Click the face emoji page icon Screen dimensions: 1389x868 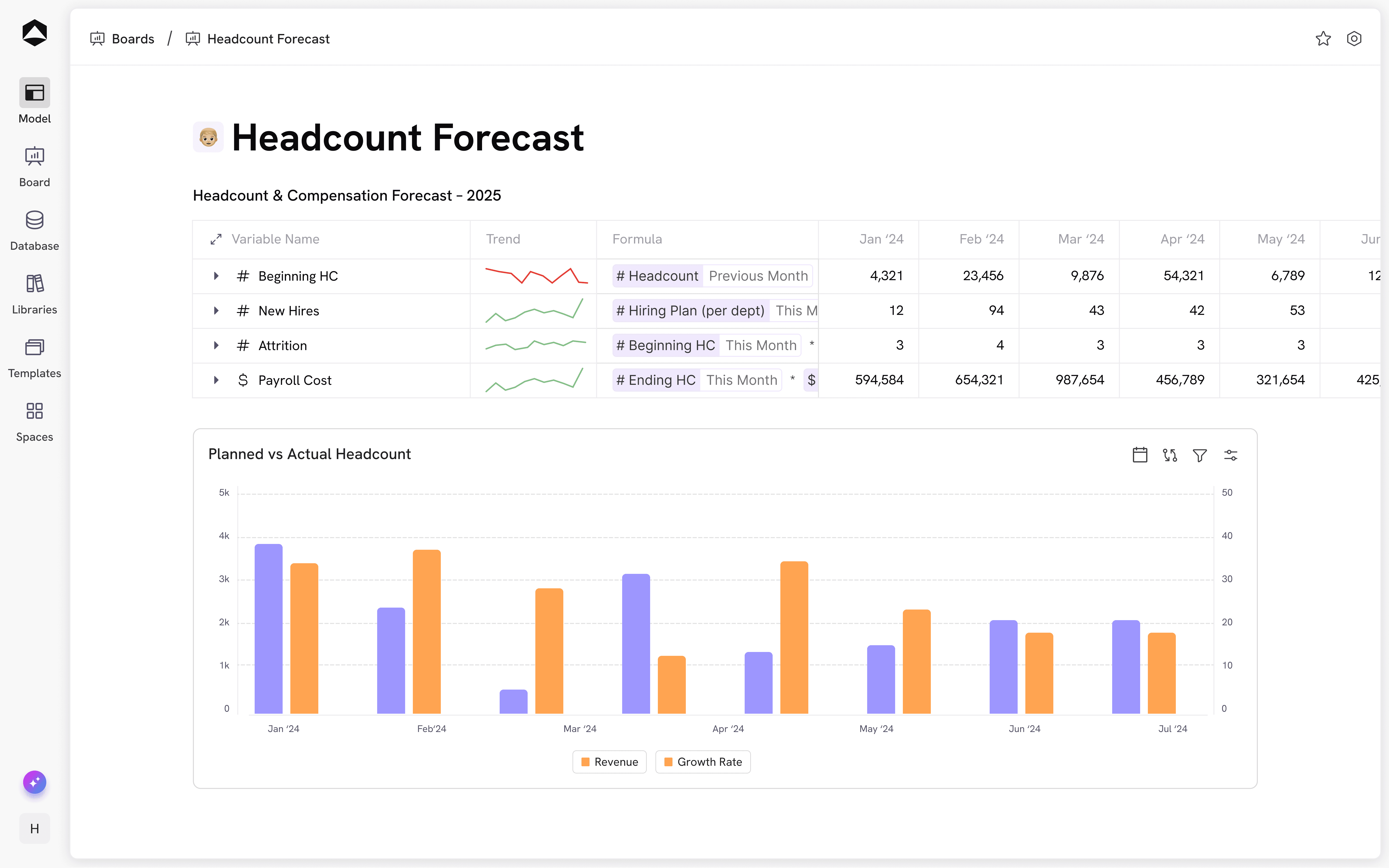(x=208, y=137)
